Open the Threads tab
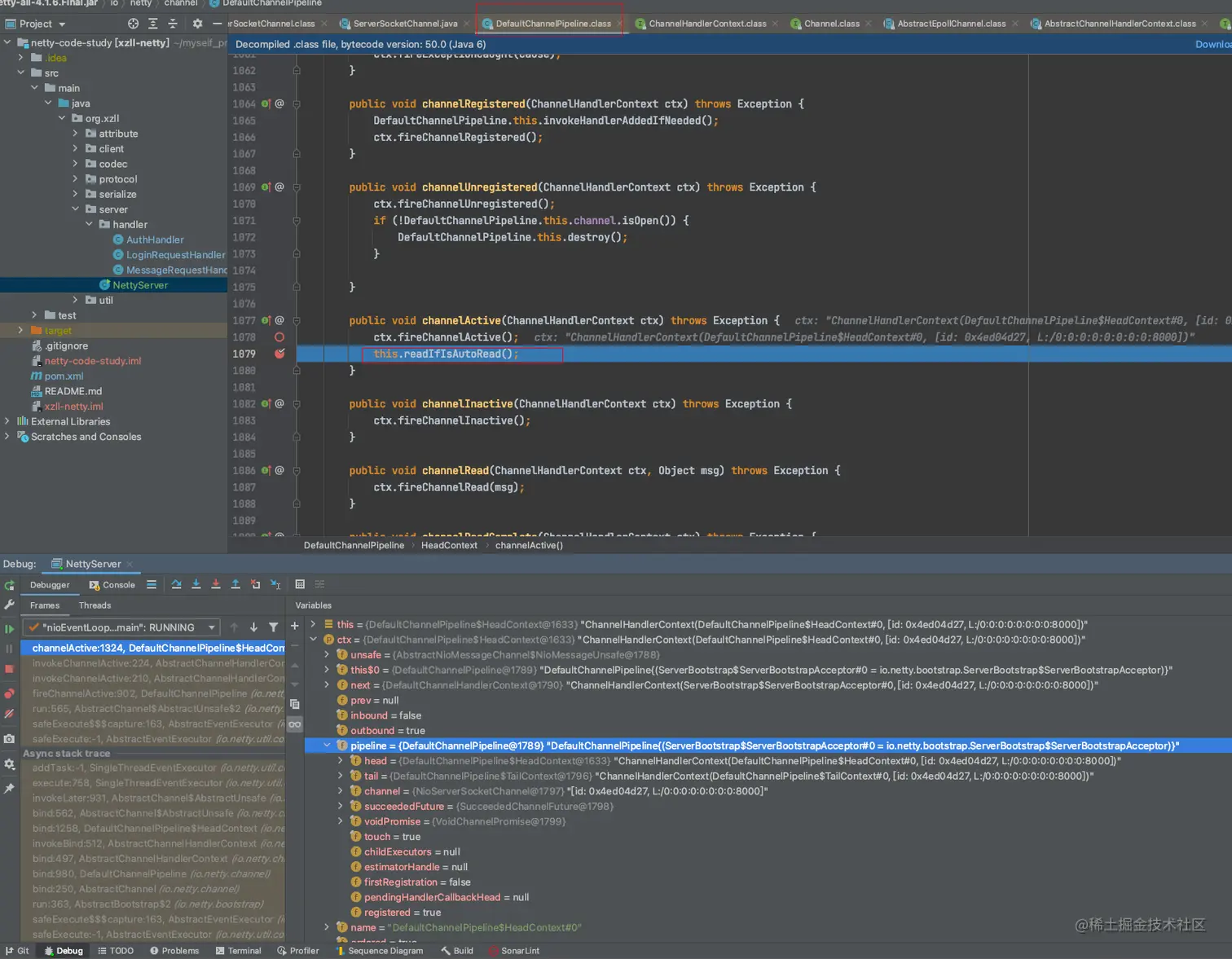This screenshot has height=959, width=1232. pyautogui.click(x=95, y=605)
